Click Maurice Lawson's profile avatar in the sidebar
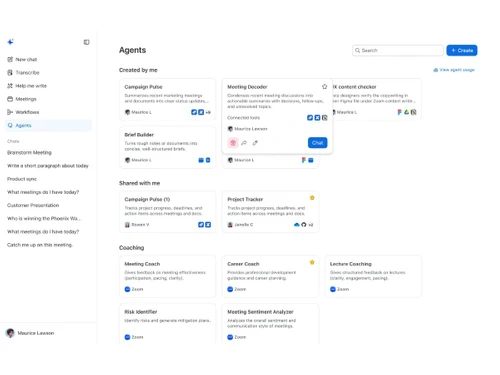This screenshot has width=500, height=375. (x=10, y=333)
